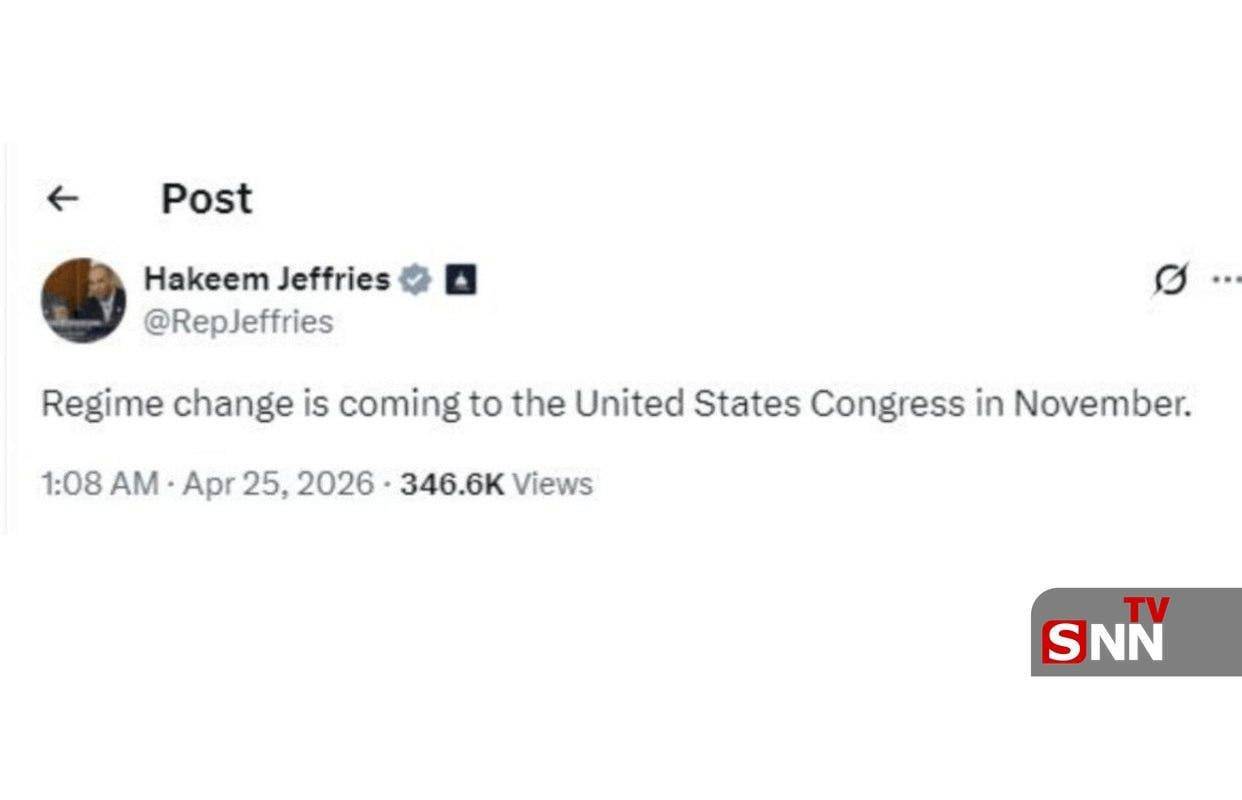Open the three-dot more options menu
Screen dimensions: 1242x800
pyautogui.click(x=1226, y=280)
